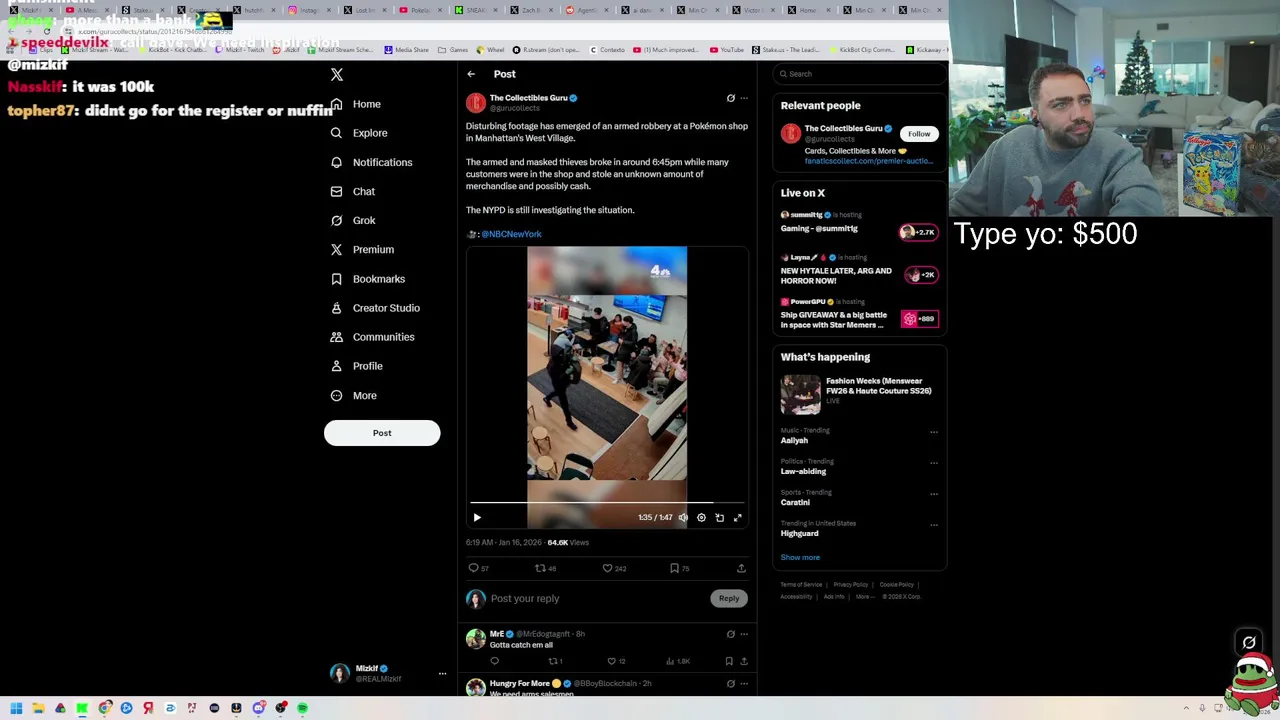The image size is (1280, 720).
Task: Toggle picture-in-picture for the video
Action: tap(719, 518)
